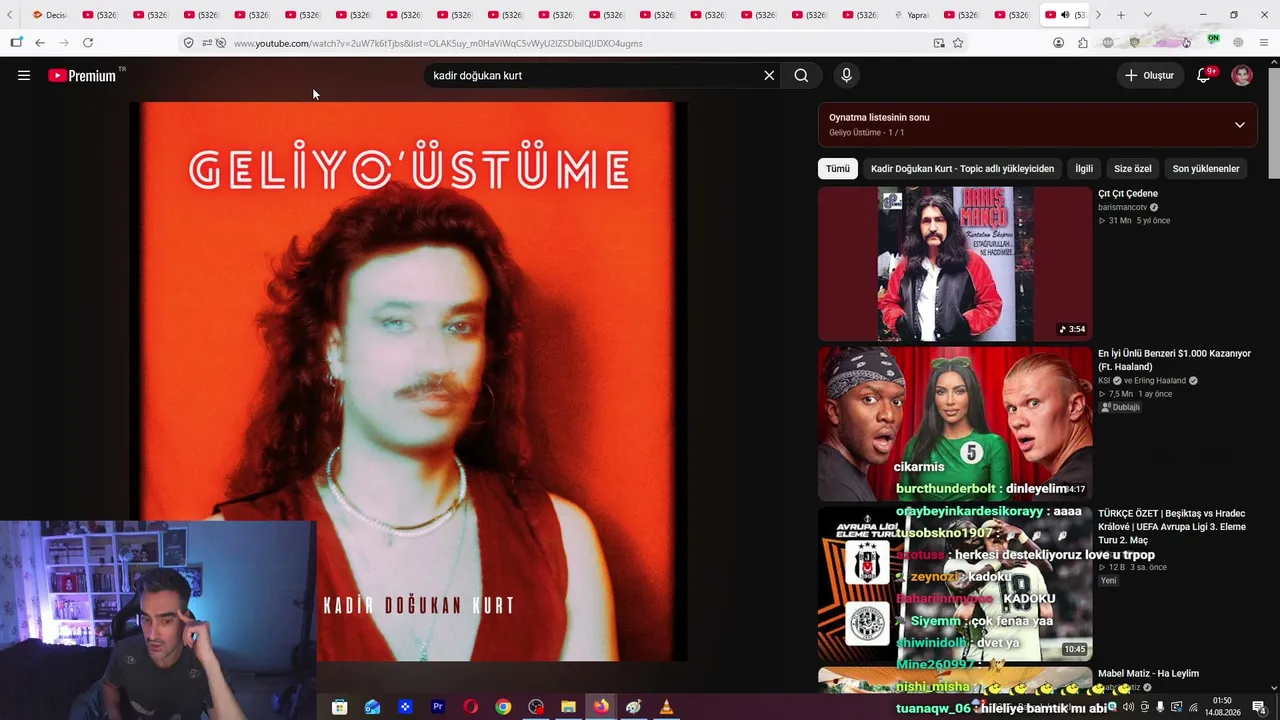Reload the page with the refresh icon
Viewport: 1280px width, 720px height.
[x=88, y=43]
